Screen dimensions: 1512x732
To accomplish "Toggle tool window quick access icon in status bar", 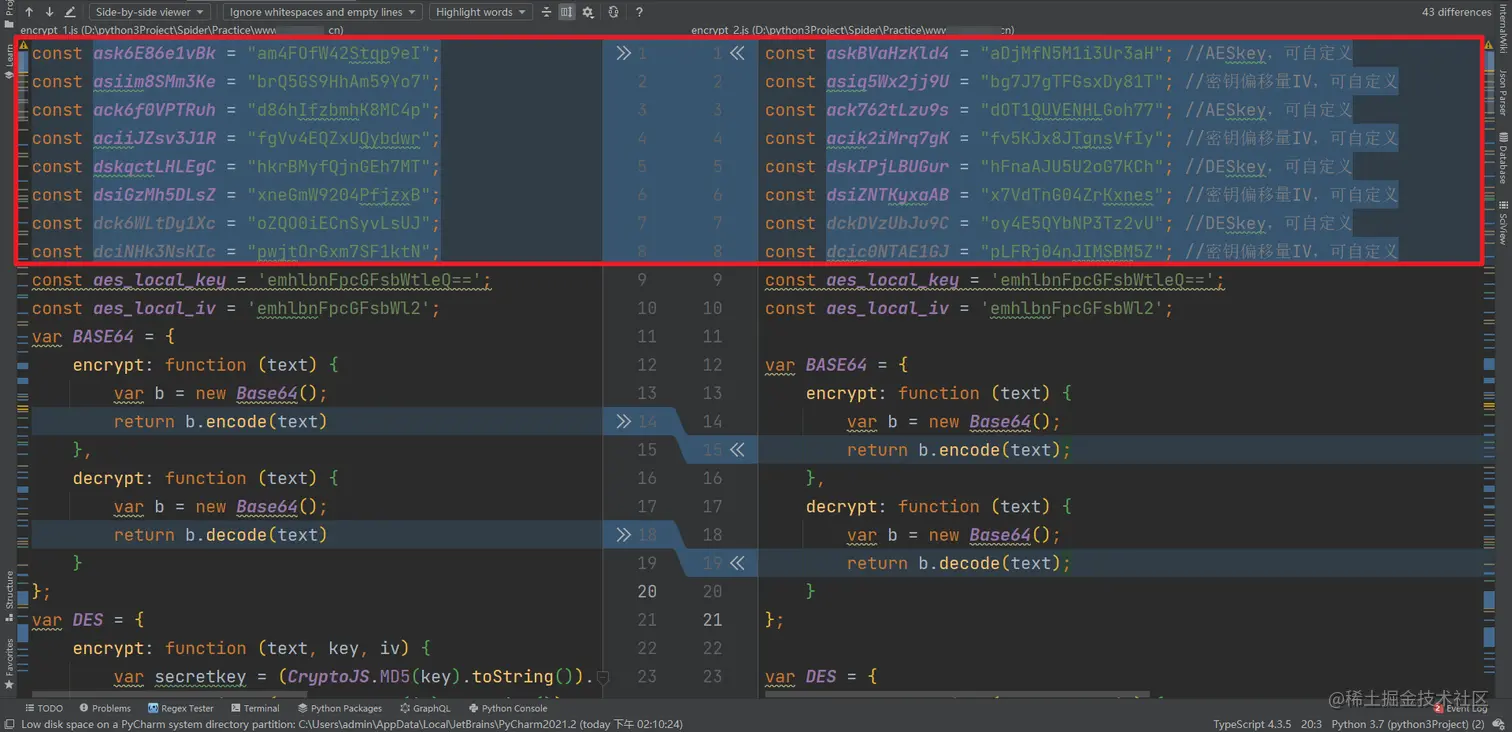I will [x=8, y=724].
